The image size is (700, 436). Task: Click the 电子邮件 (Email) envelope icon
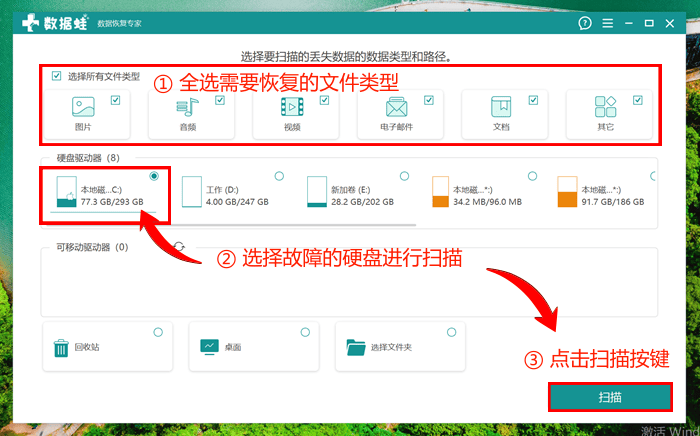[x=397, y=108]
